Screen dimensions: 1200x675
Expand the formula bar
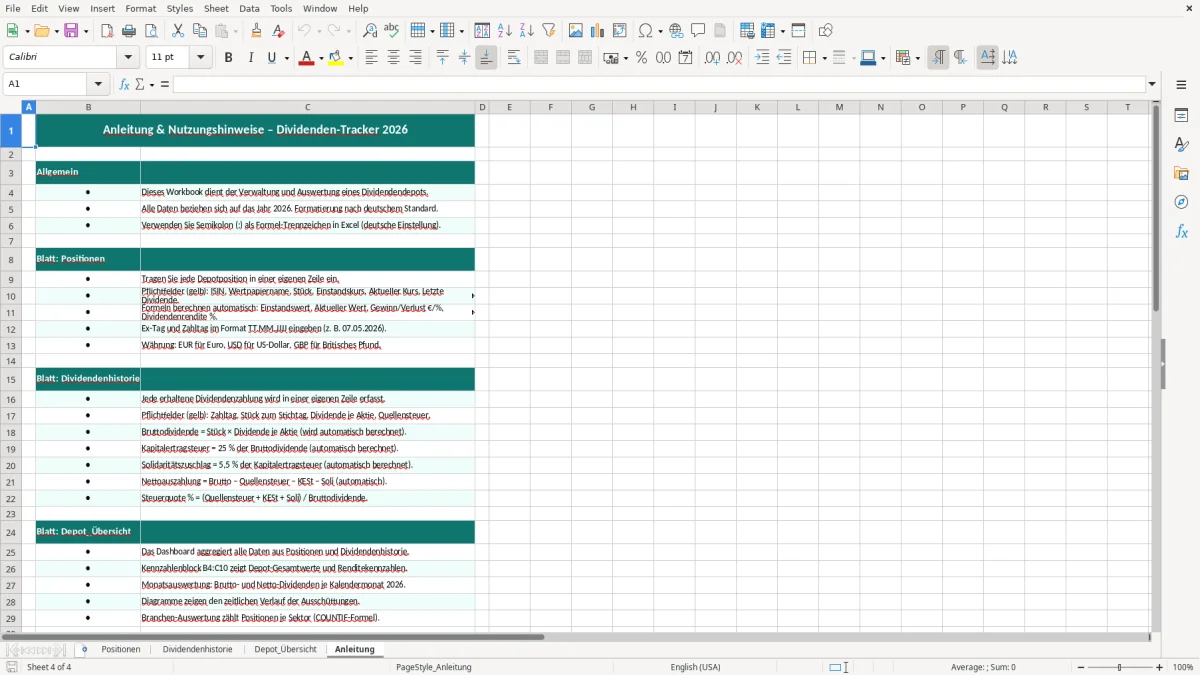pos(1152,84)
